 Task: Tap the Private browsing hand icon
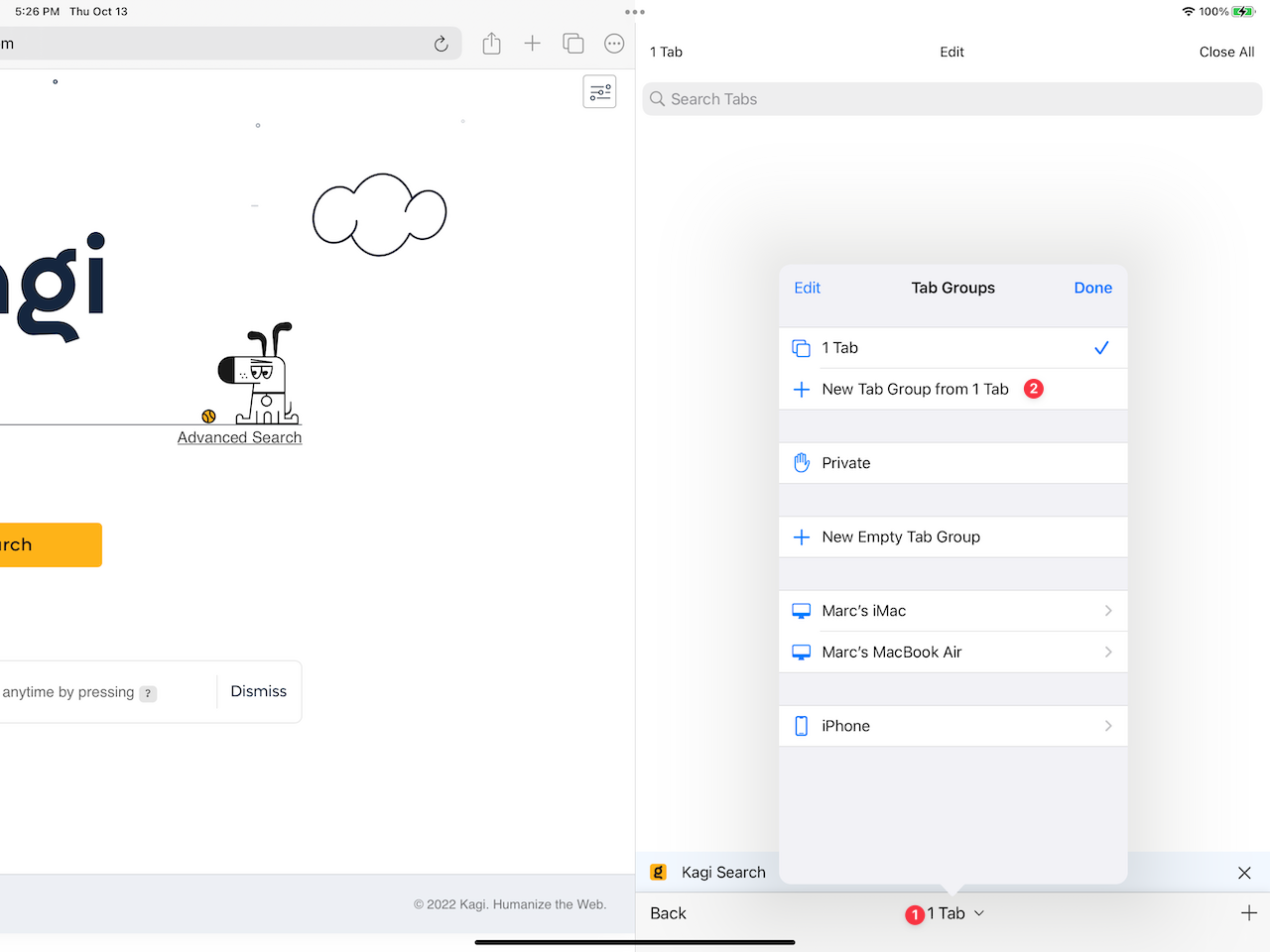tap(802, 462)
